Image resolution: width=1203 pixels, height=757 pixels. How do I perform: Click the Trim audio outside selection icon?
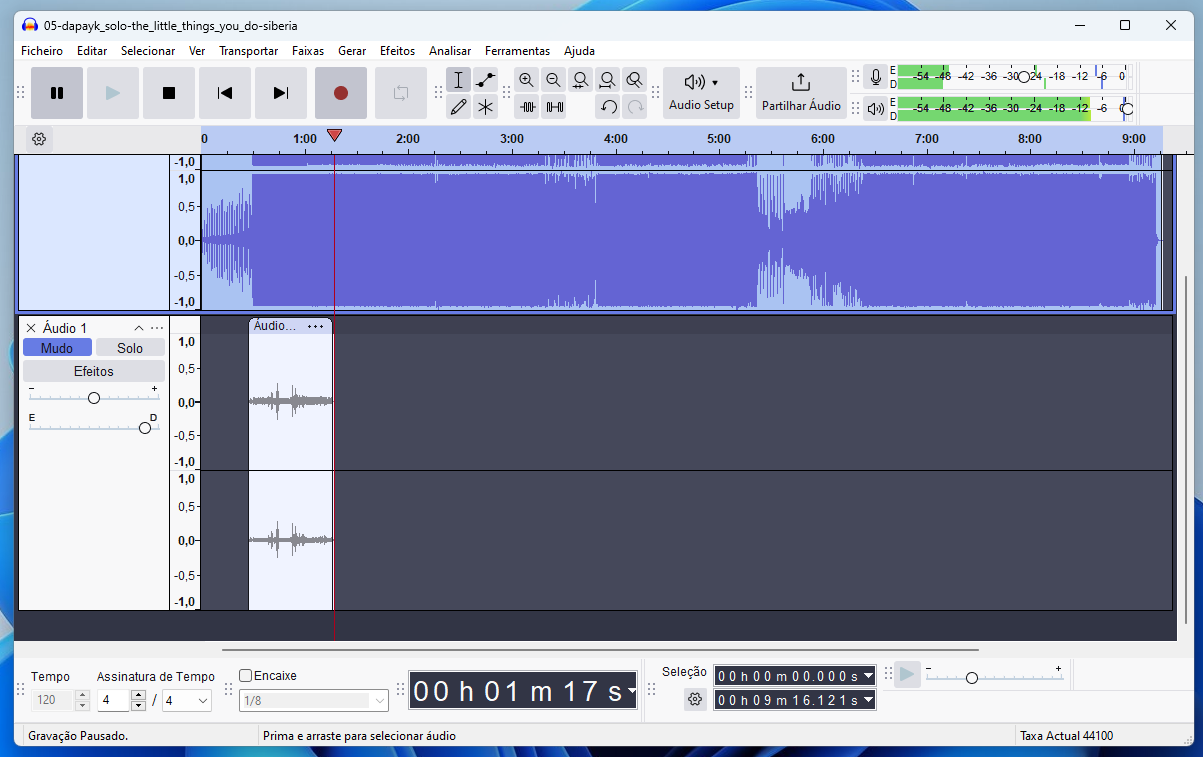click(x=528, y=107)
